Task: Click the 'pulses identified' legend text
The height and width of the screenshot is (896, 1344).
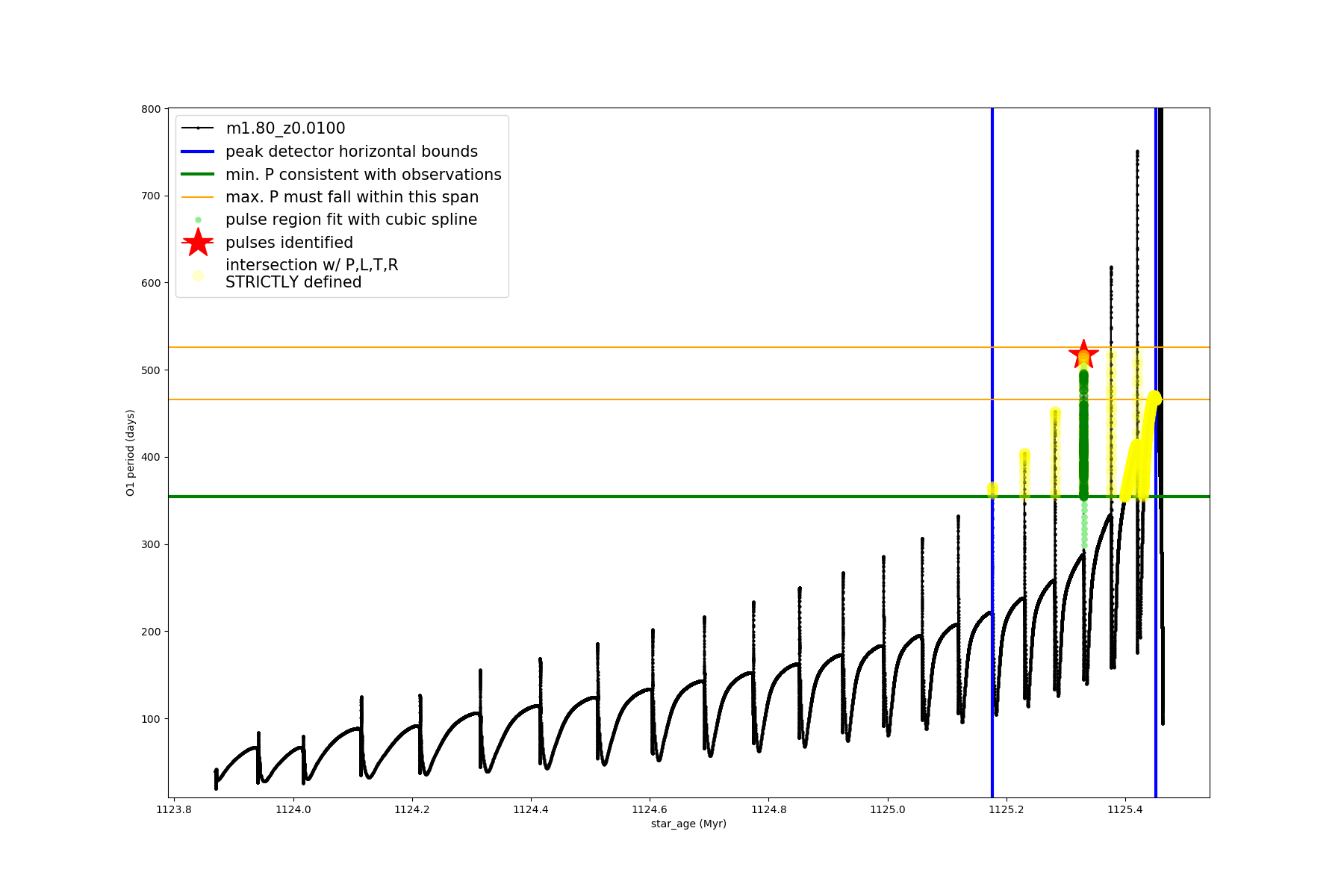Action: [x=289, y=243]
